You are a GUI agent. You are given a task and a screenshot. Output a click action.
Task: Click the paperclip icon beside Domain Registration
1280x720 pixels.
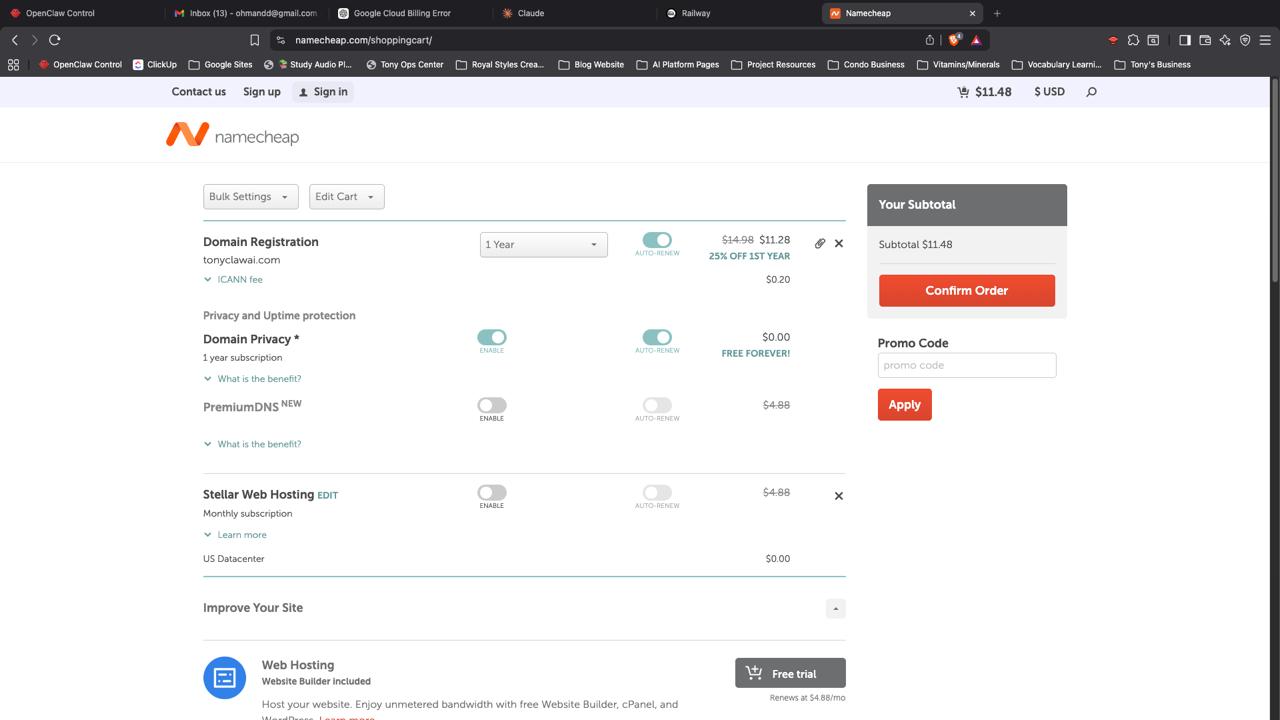coord(820,243)
